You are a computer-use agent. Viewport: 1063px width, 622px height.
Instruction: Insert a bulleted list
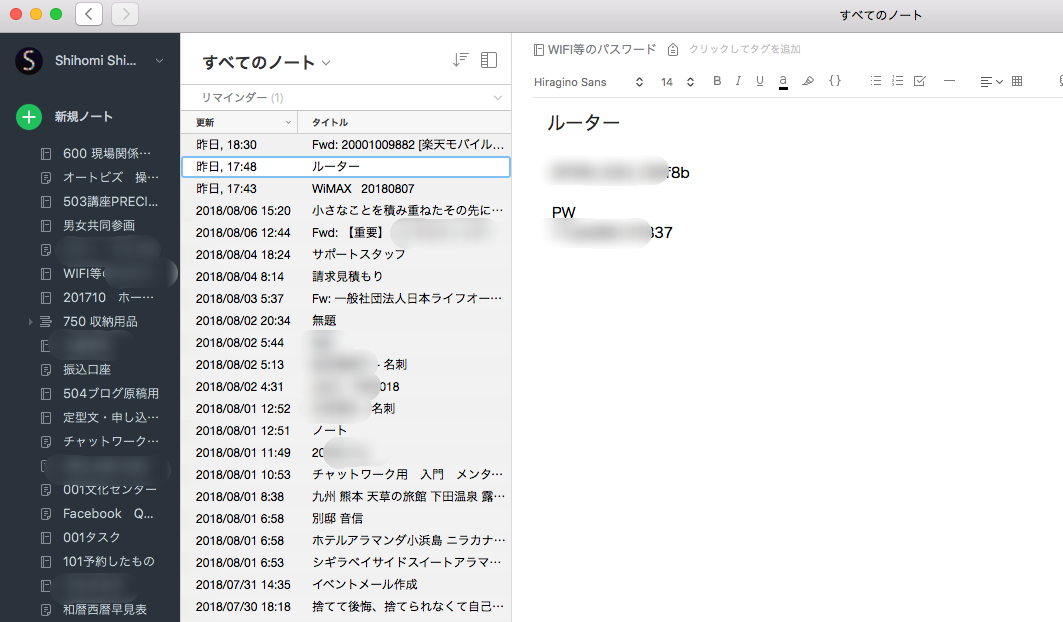pos(875,81)
